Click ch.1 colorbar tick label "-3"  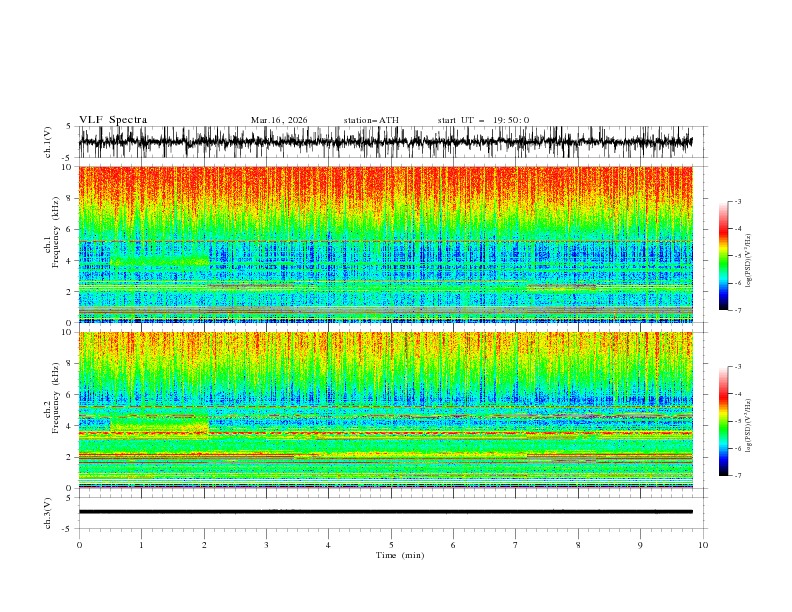click(738, 201)
